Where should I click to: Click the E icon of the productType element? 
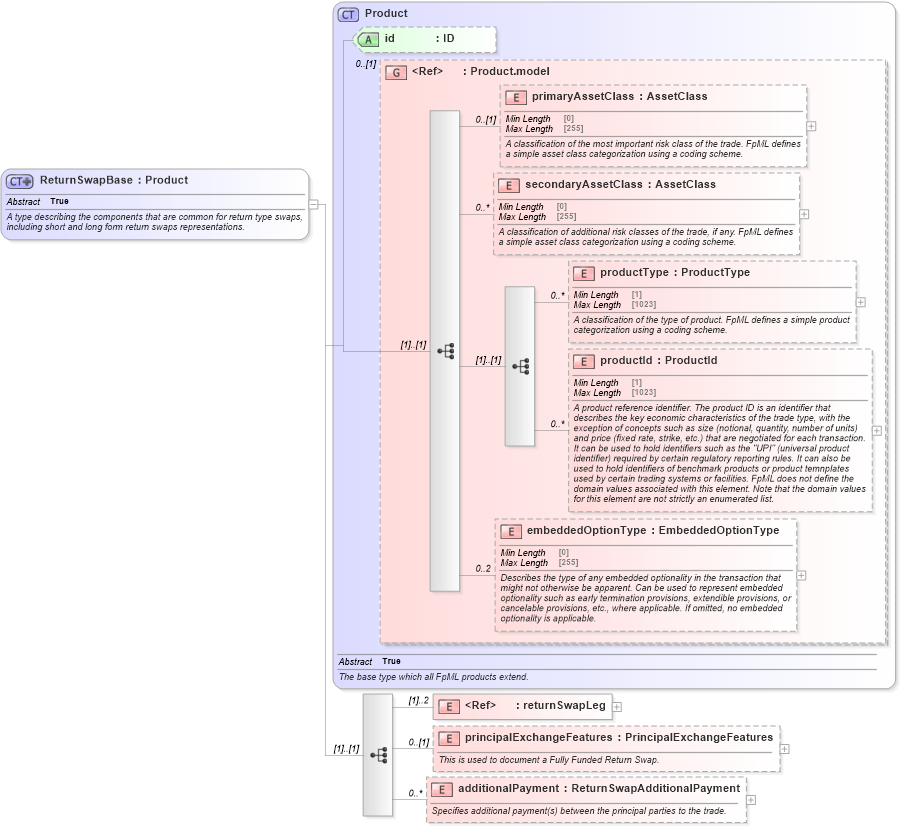point(582,272)
